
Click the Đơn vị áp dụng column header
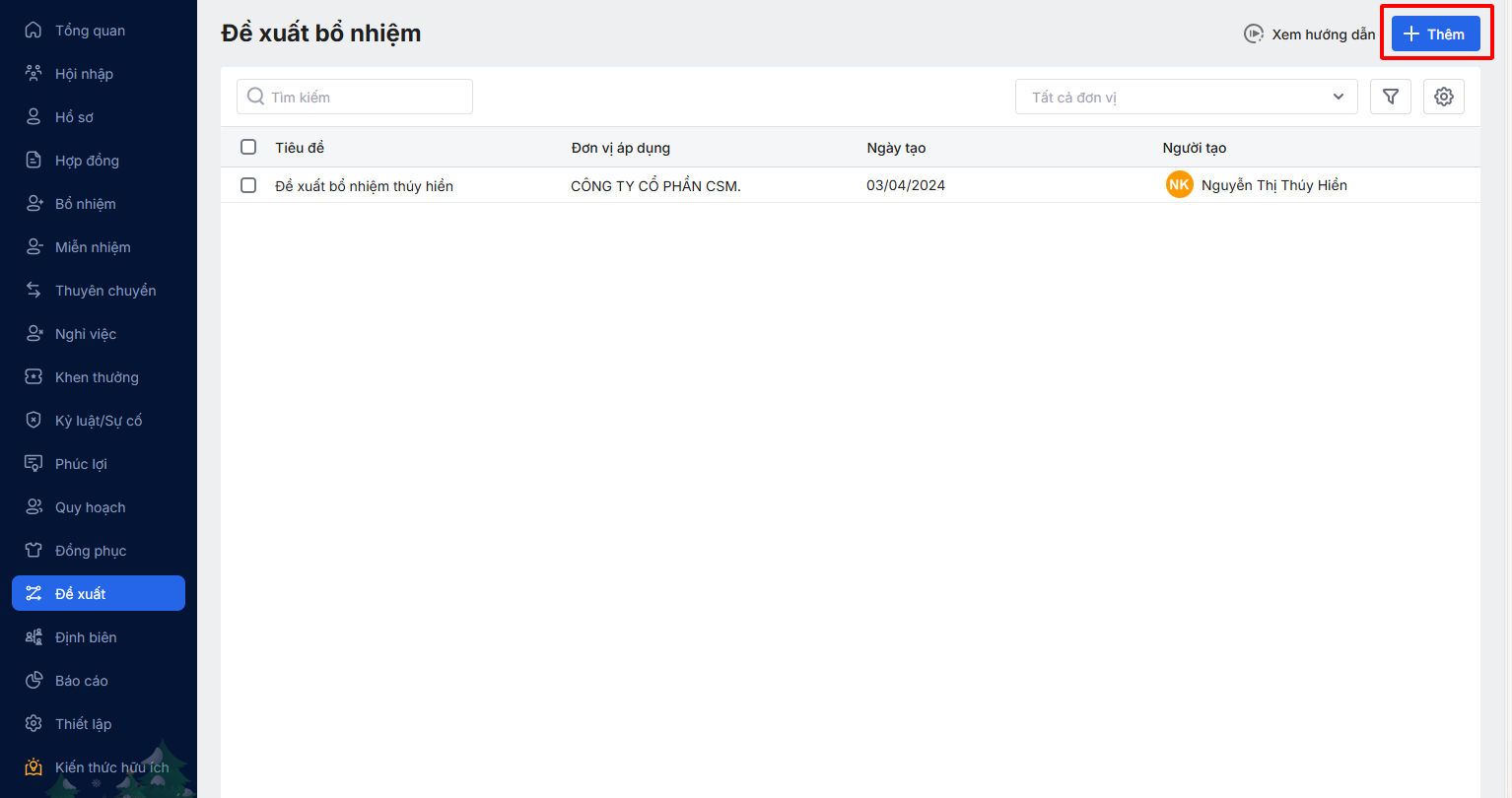[620, 148]
